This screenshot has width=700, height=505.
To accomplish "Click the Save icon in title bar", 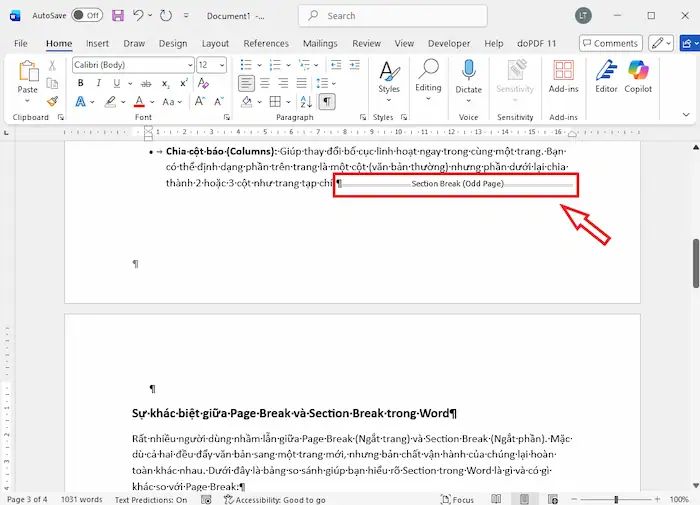I will (118, 16).
